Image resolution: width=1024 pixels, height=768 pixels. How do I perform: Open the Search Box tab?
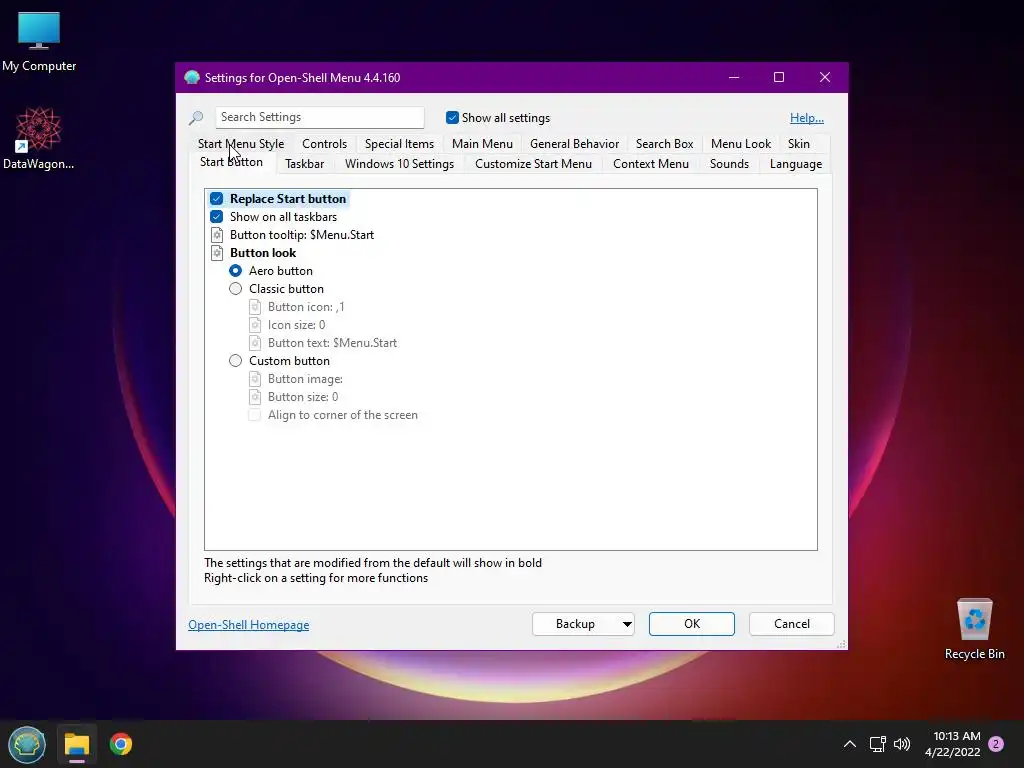pyautogui.click(x=664, y=144)
